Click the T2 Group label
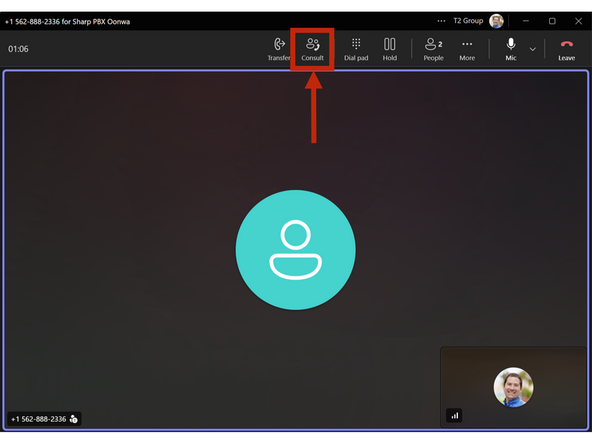Viewport: 592px width, 444px height. click(468, 21)
